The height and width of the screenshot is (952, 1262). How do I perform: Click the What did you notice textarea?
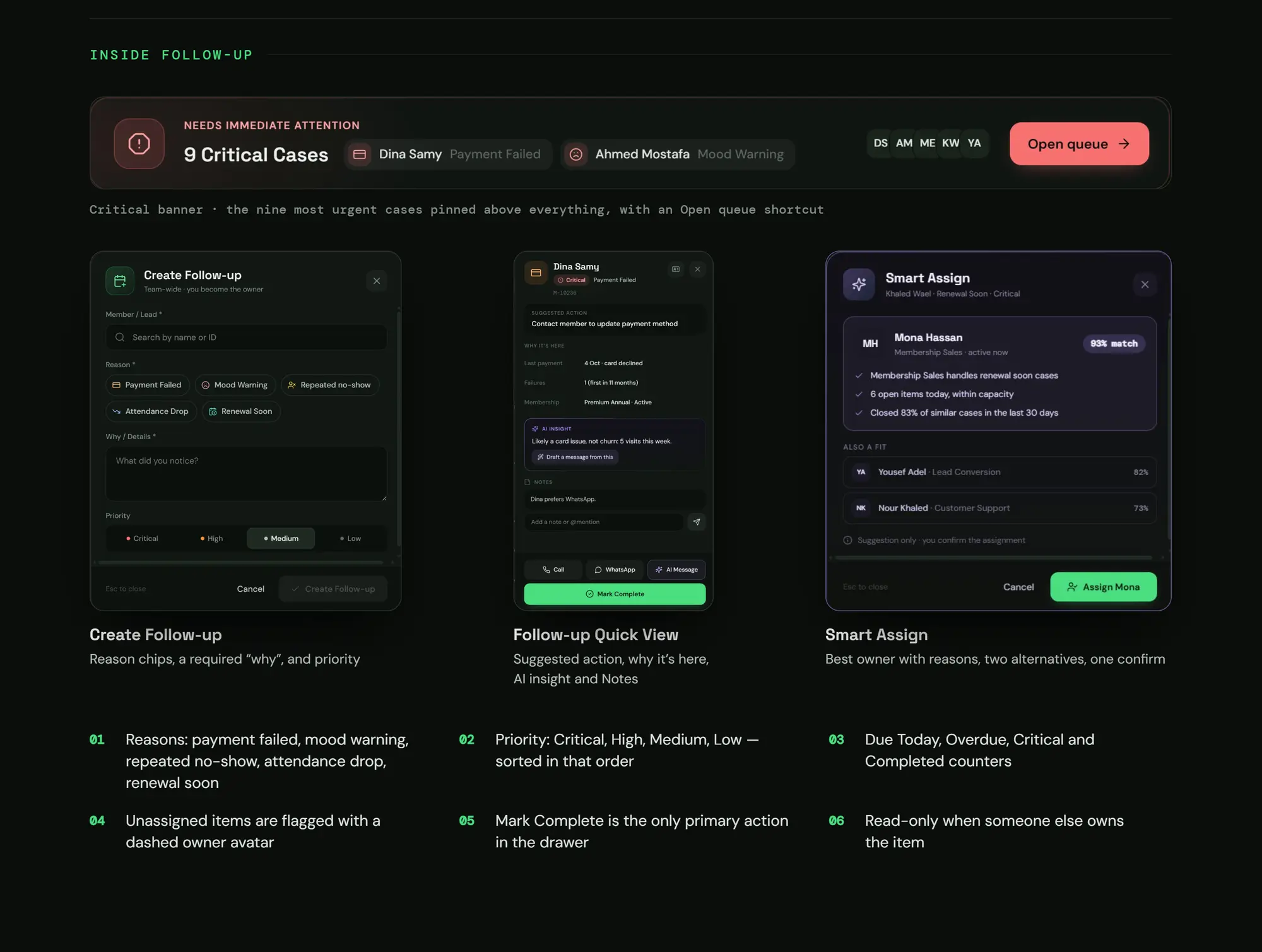point(246,474)
